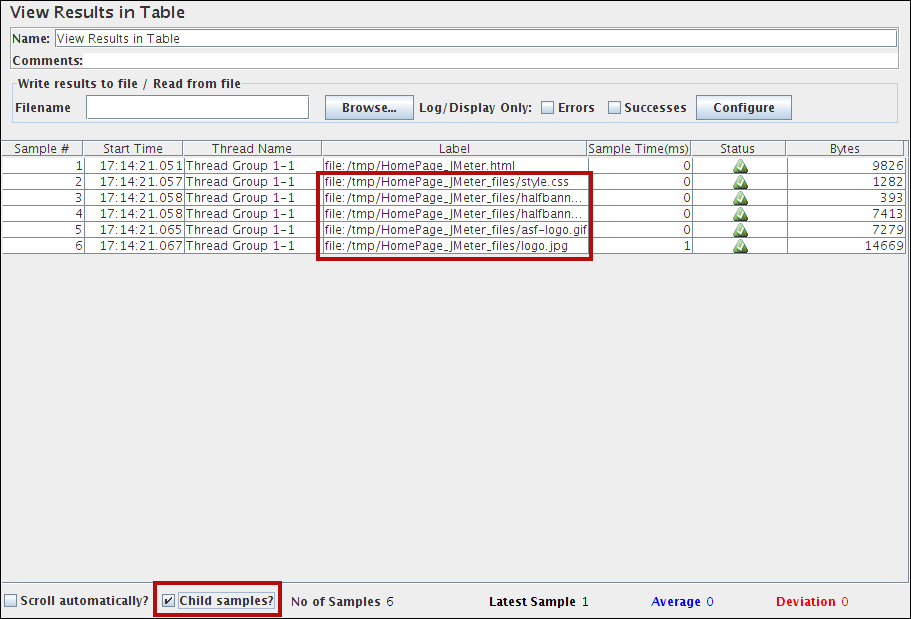Viewport: 911px width, 619px height.
Task: Open the Configure dialog button
Action: point(743,108)
